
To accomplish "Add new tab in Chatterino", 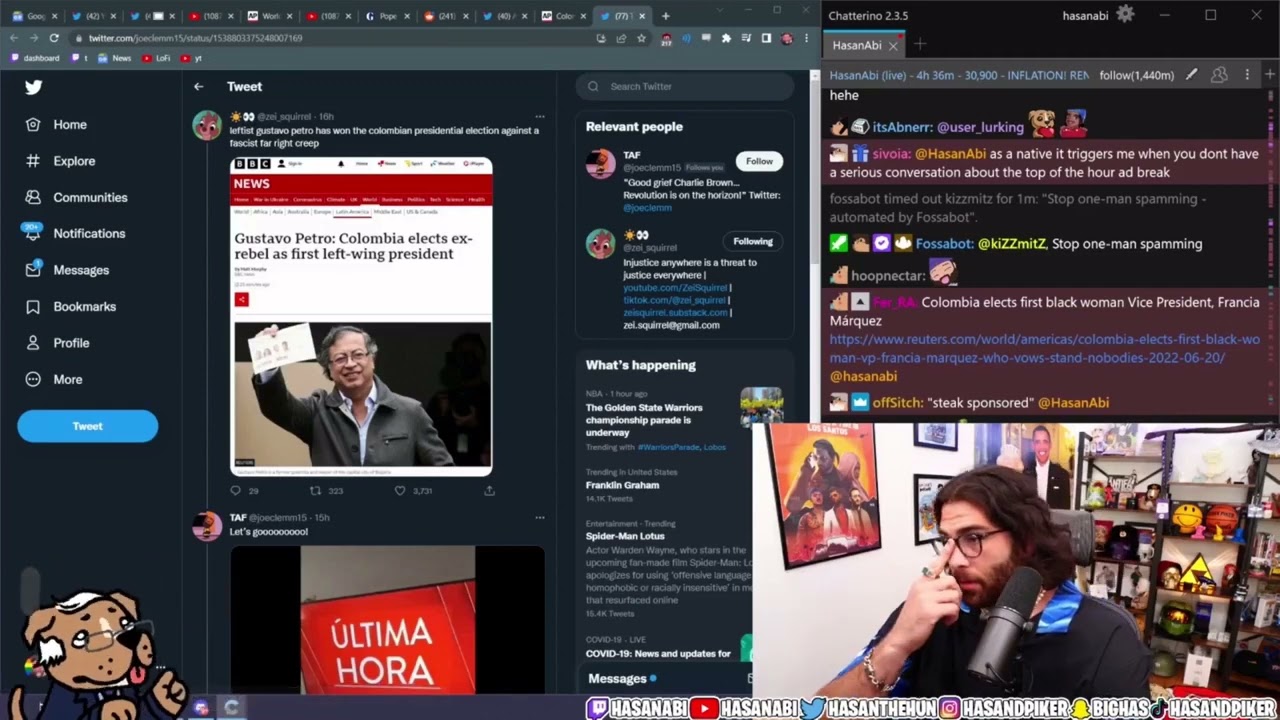I will (920, 44).
